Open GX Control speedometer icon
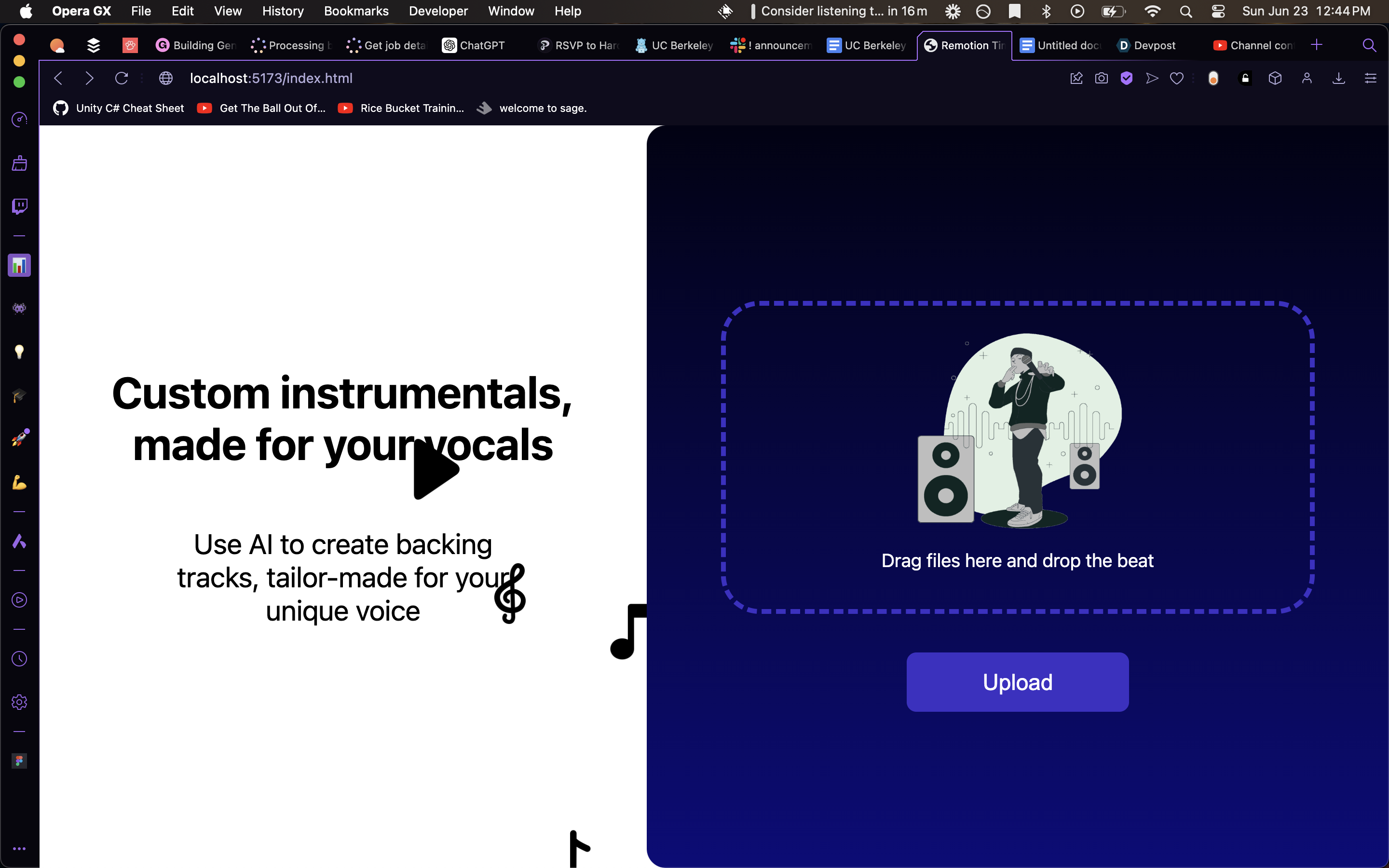 click(x=19, y=120)
